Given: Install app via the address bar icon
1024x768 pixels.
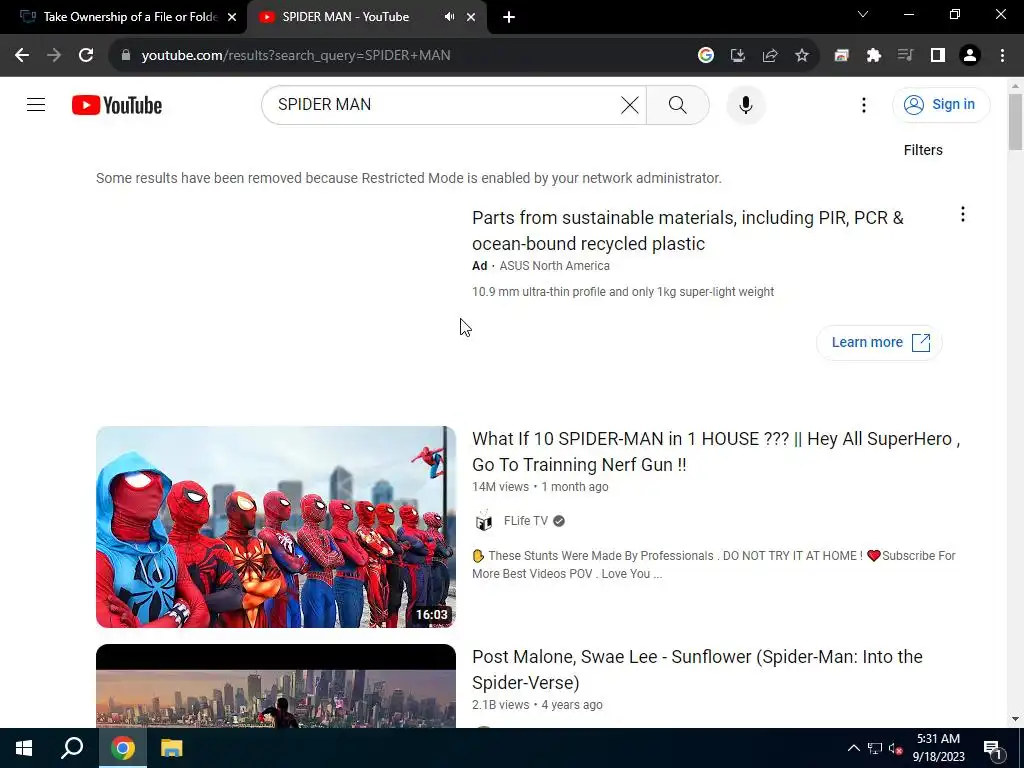Looking at the screenshot, I should [737, 56].
